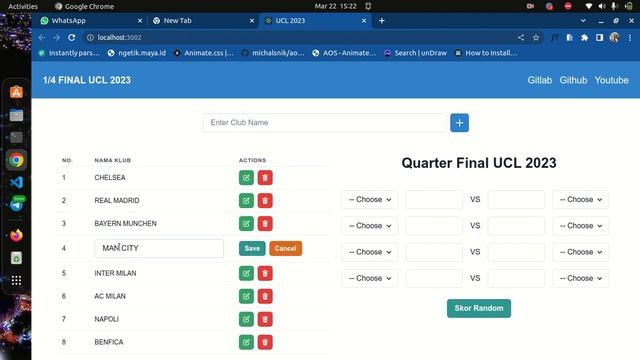The height and width of the screenshot is (360, 640).
Task: Edit the REAL MADRID club row
Action: coord(246,200)
